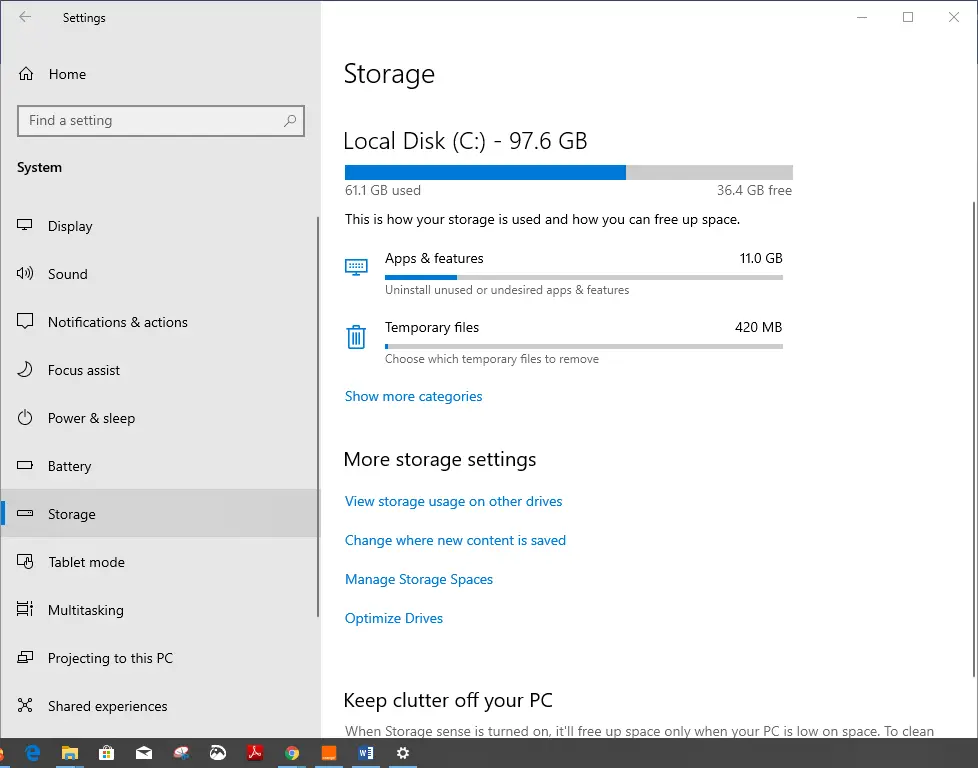Open Google Chrome from the taskbar
Viewport: 978px width, 768px height.
[292, 753]
